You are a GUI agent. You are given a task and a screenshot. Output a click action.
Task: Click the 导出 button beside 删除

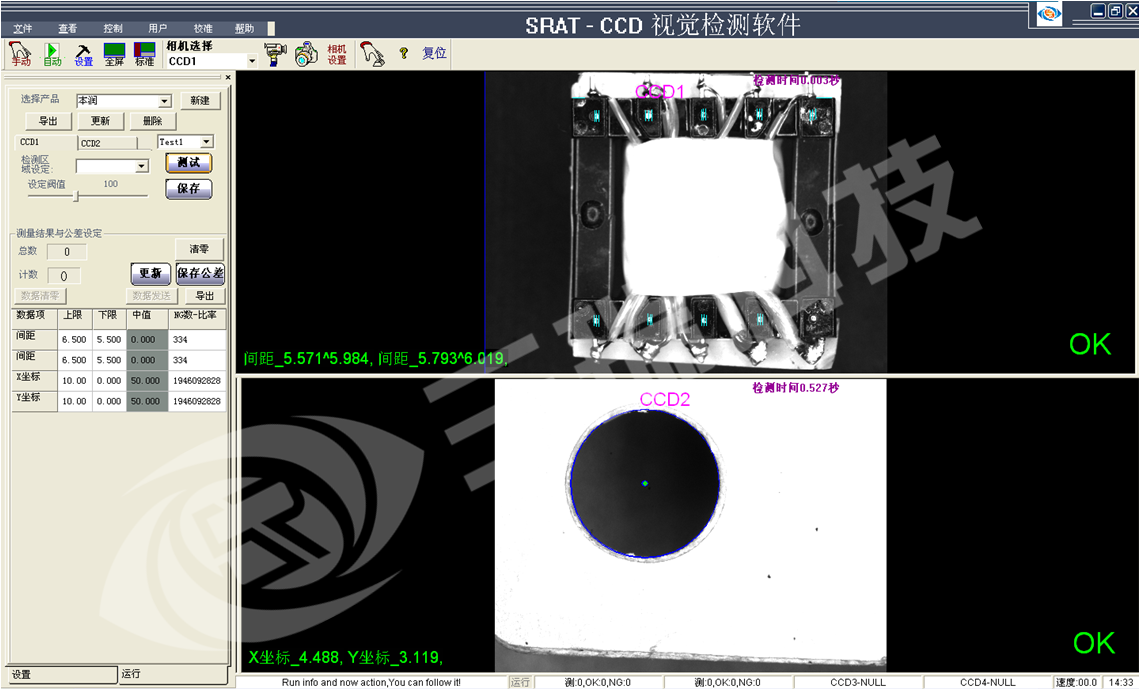coord(49,121)
